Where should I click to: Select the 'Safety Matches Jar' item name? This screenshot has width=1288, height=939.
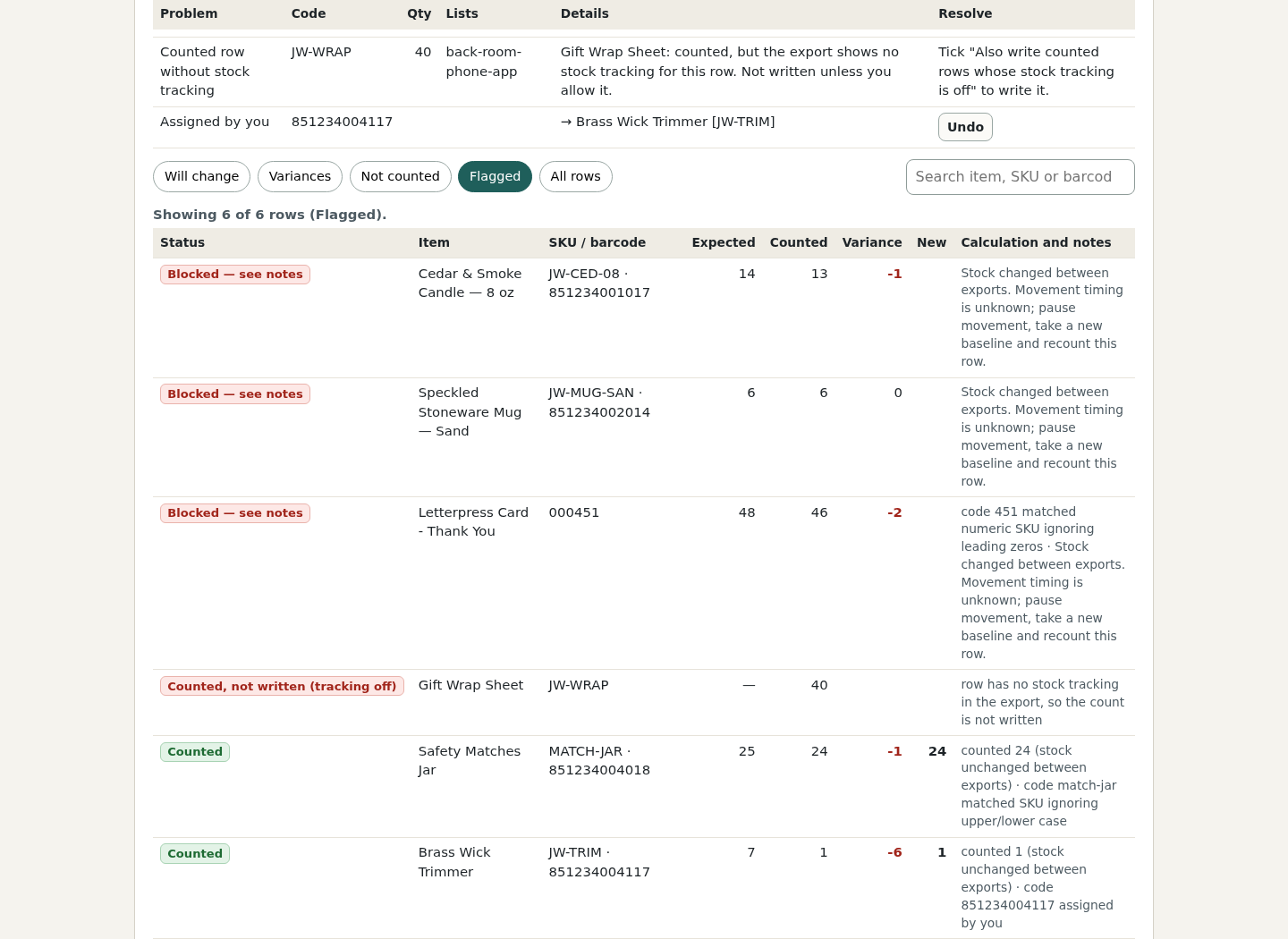470,761
